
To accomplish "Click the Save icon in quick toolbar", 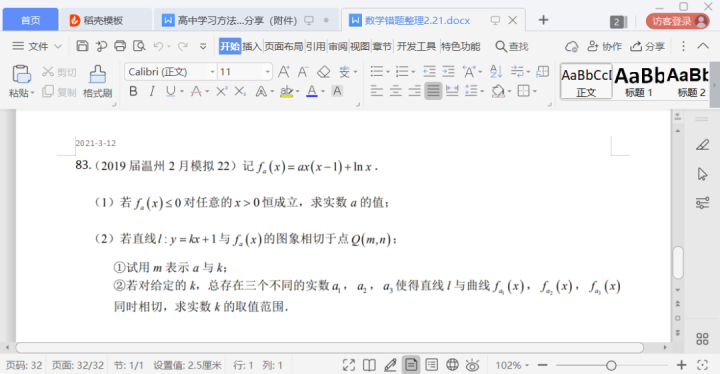I will [x=82, y=46].
